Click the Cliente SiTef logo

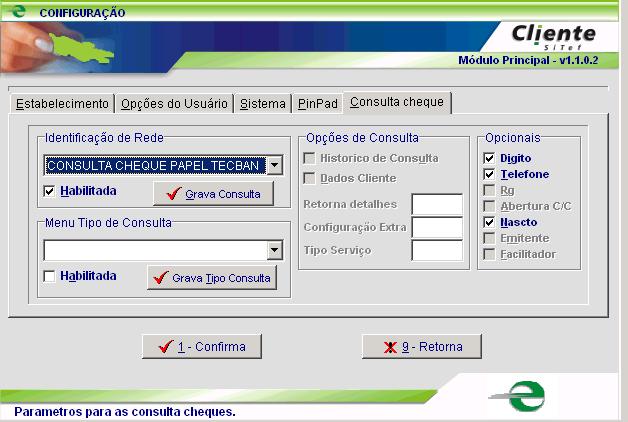click(x=553, y=37)
